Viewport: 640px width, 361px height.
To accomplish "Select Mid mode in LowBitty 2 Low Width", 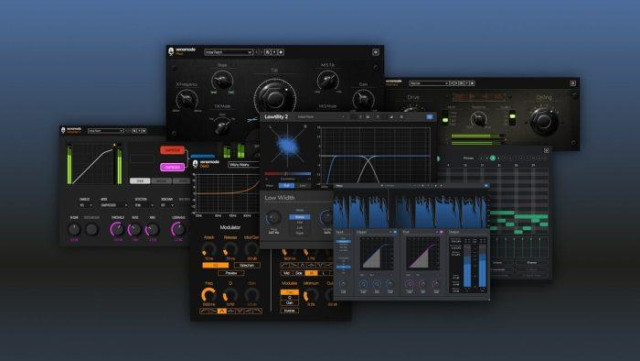I will pos(300,223).
